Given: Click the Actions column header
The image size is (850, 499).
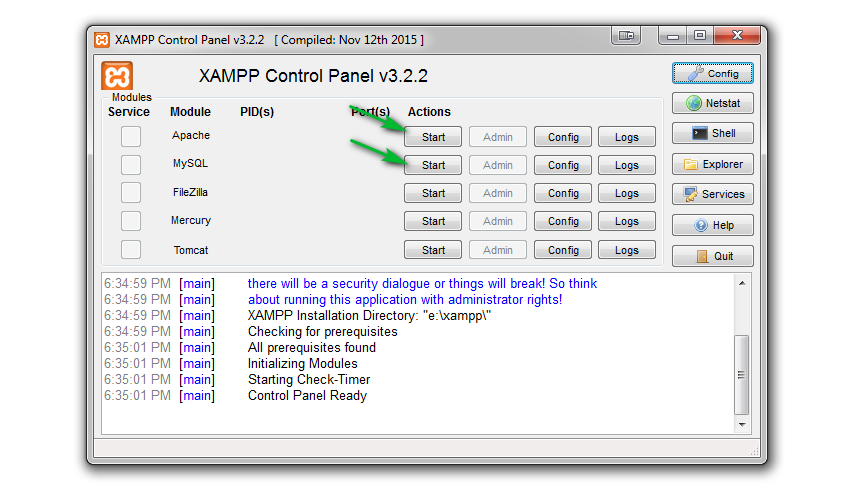Looking at the screenshot, I should click(x=429, y=112).
